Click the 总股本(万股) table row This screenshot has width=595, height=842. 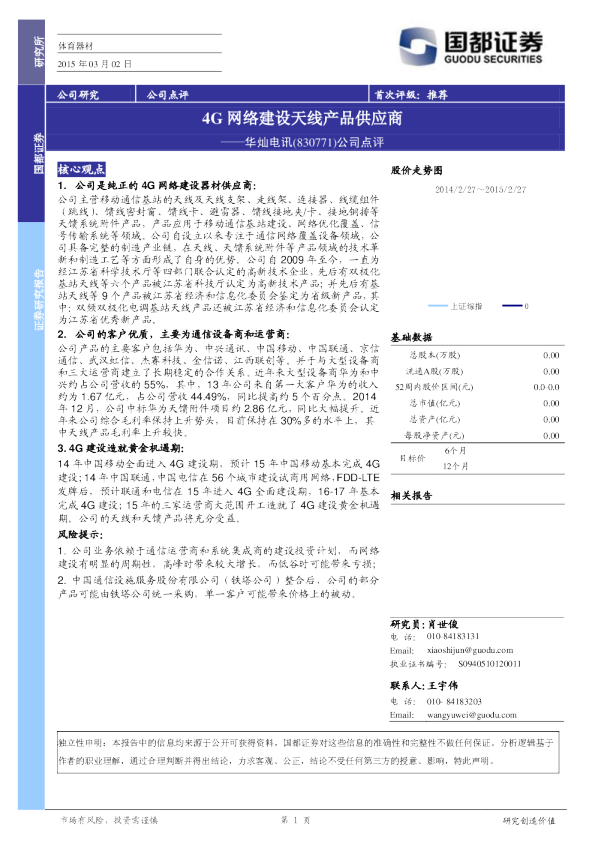click(477, 355)
